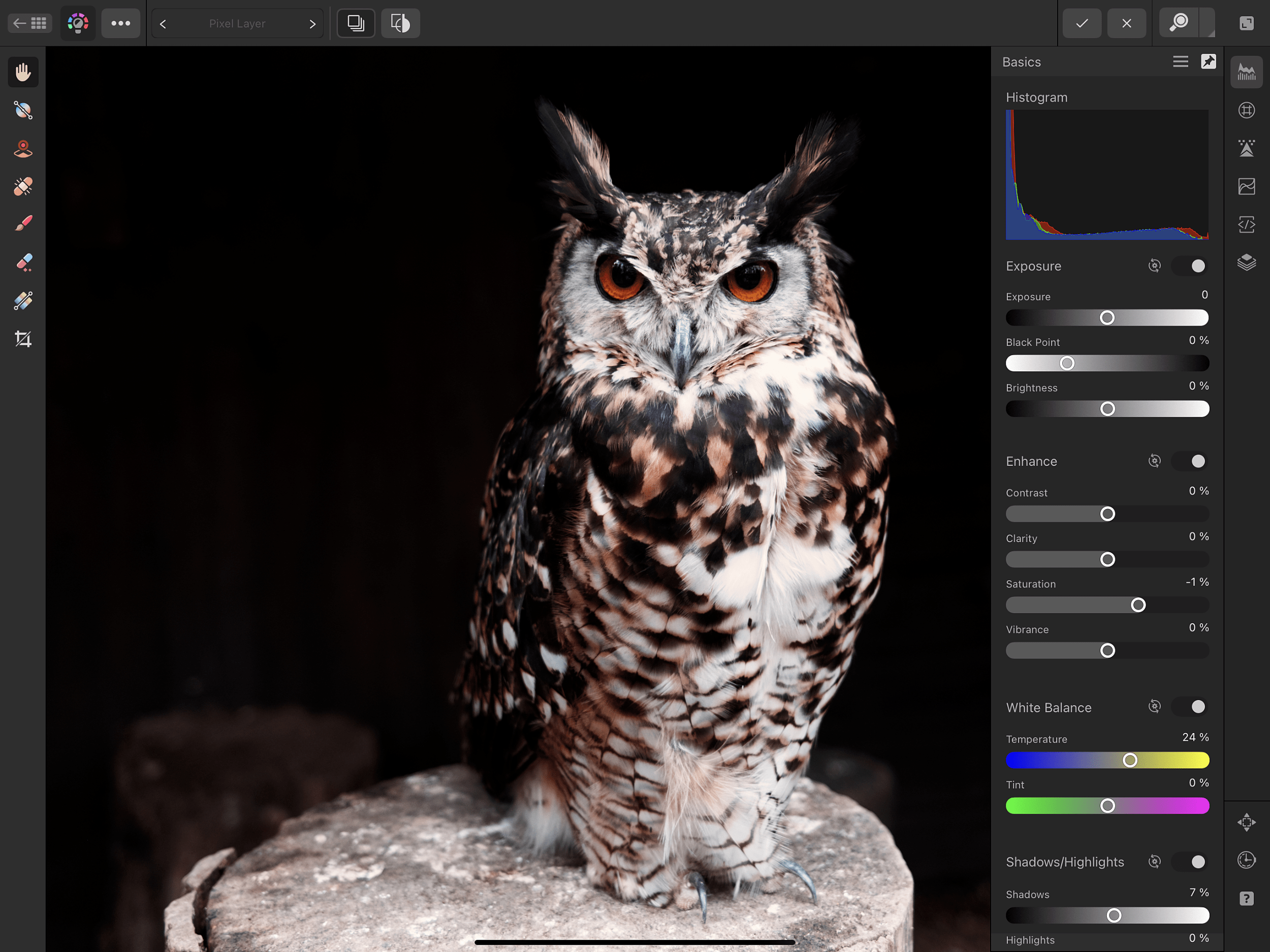Click the Tint slider handle

point(1107,806)
